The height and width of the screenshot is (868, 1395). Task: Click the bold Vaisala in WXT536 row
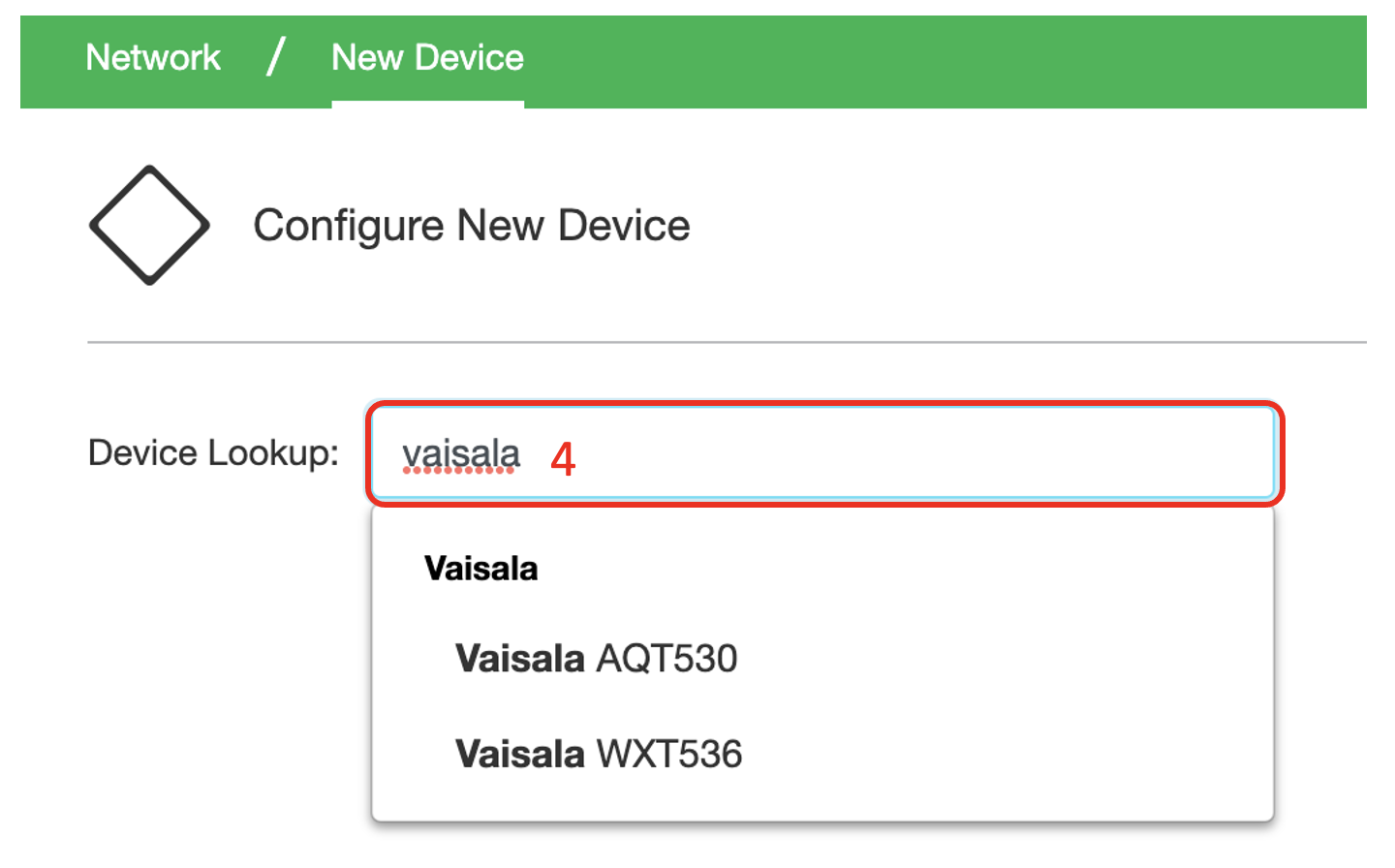[x=520, y=754]
